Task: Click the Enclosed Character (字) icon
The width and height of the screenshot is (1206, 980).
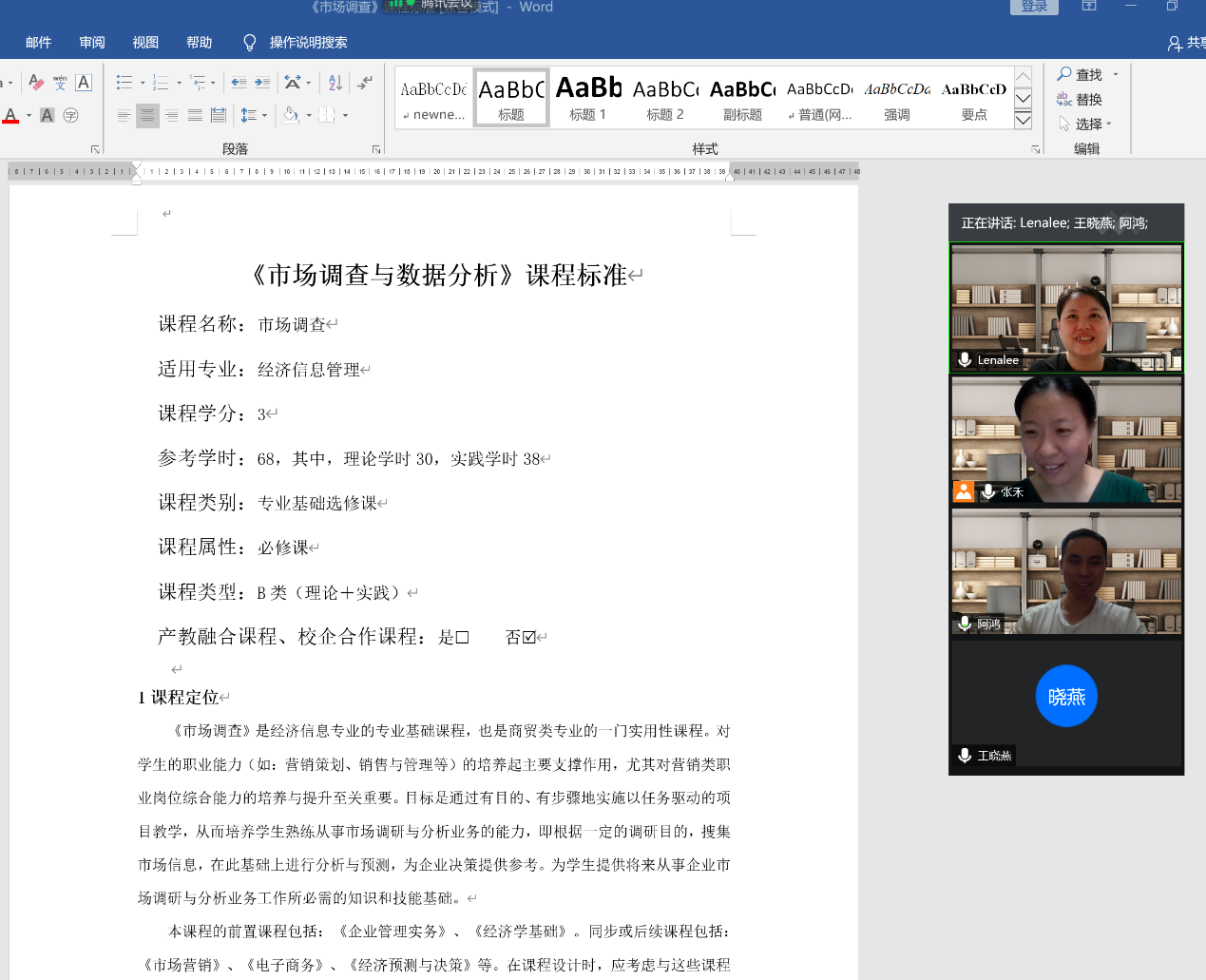Action: tap(70, 115)
